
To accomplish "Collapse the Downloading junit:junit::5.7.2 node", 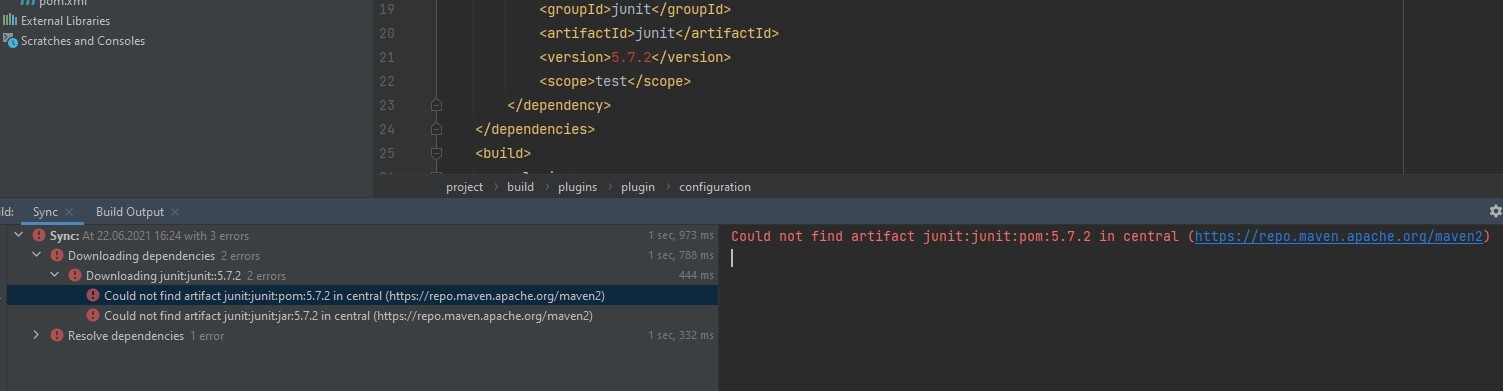I will coord(54,276).
